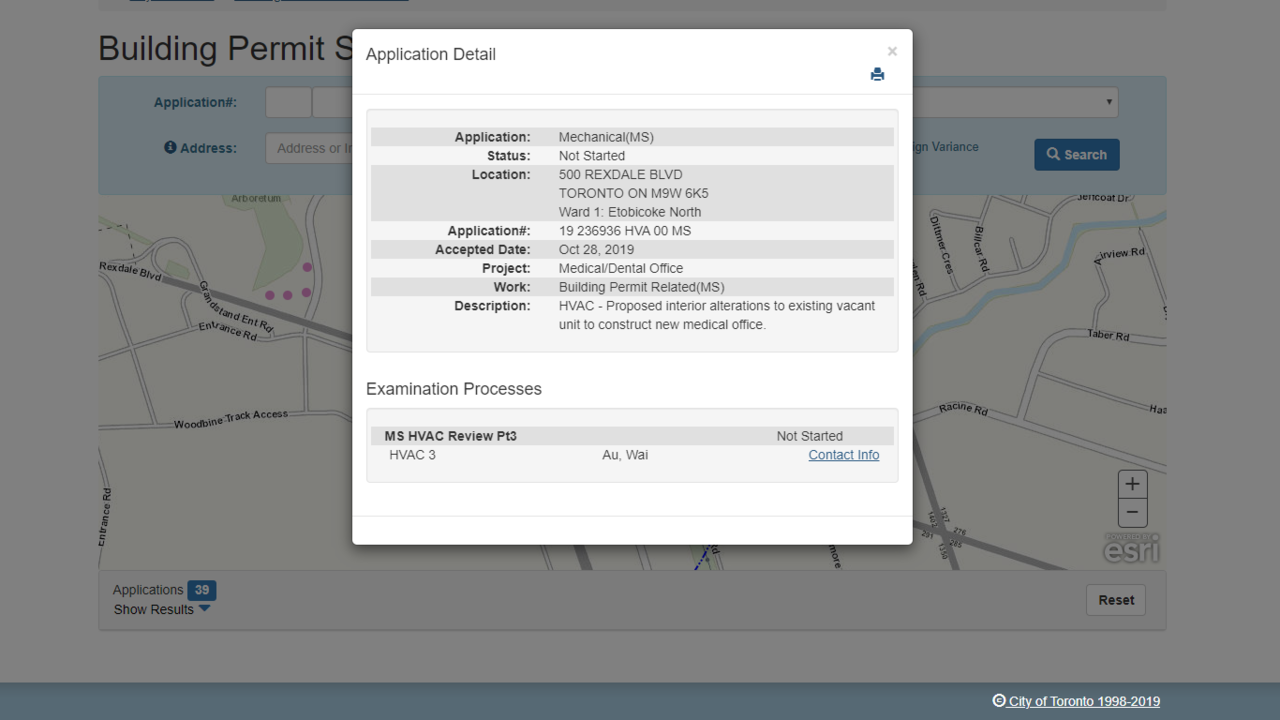
Task: Open City of Toronto 1998-2019 link
Action: (1084, 701)
